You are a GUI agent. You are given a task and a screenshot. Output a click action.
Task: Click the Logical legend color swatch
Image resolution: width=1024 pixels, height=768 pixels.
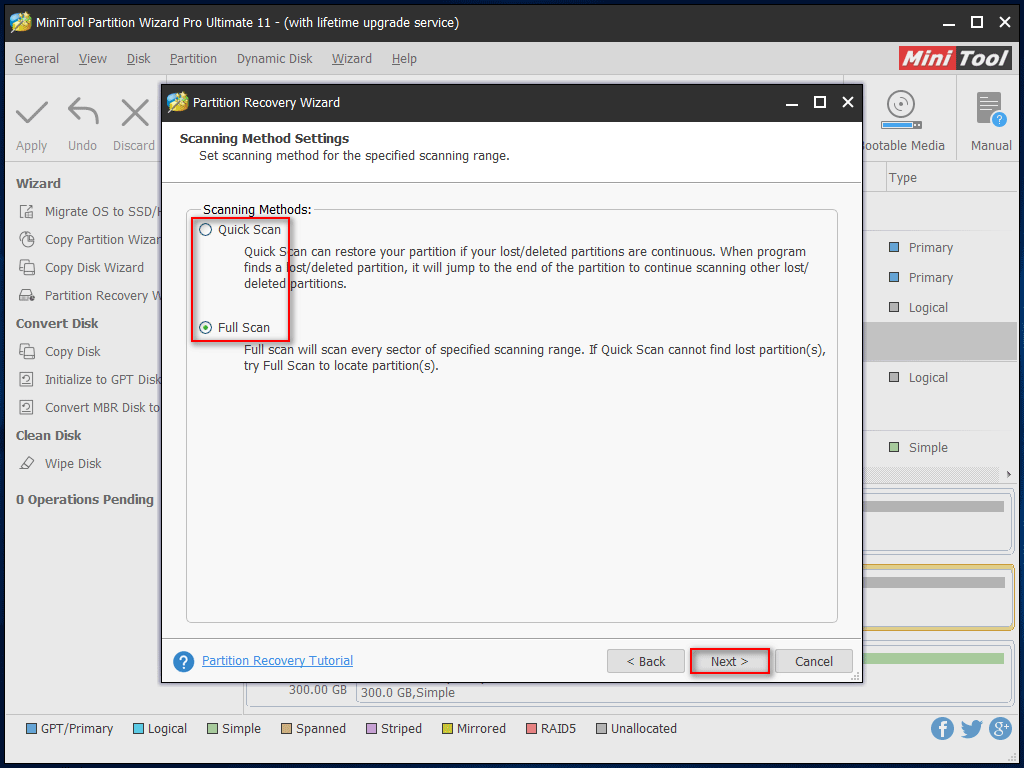(138, 729)
